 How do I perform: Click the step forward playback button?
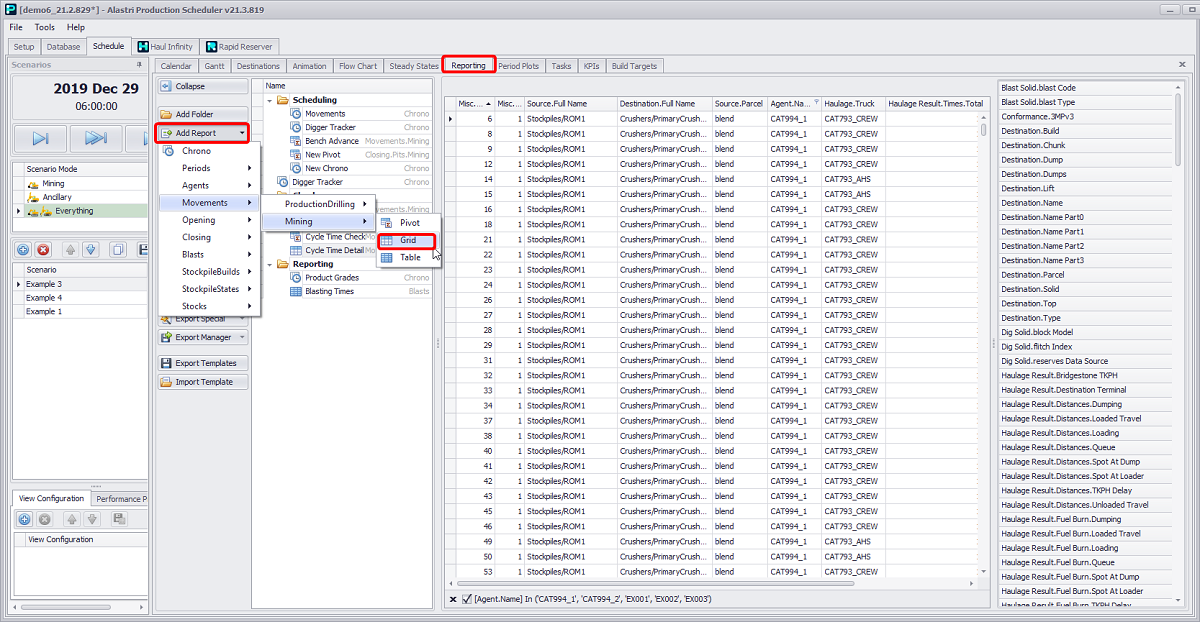click(40, 138)
